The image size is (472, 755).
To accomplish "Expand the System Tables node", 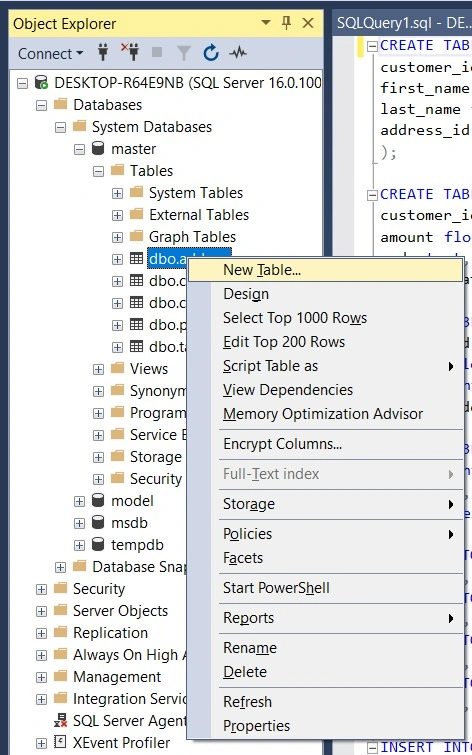I will pos(117,194).
